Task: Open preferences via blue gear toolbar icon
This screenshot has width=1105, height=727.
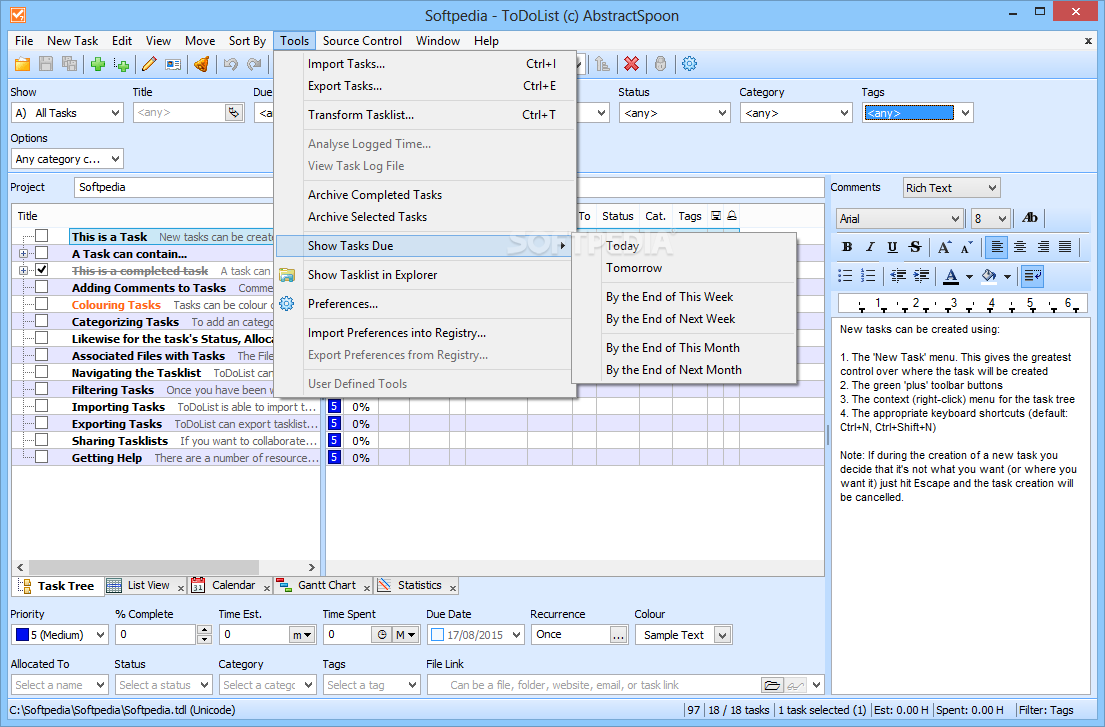Action: pyautogui.click(x=689, y=64)
